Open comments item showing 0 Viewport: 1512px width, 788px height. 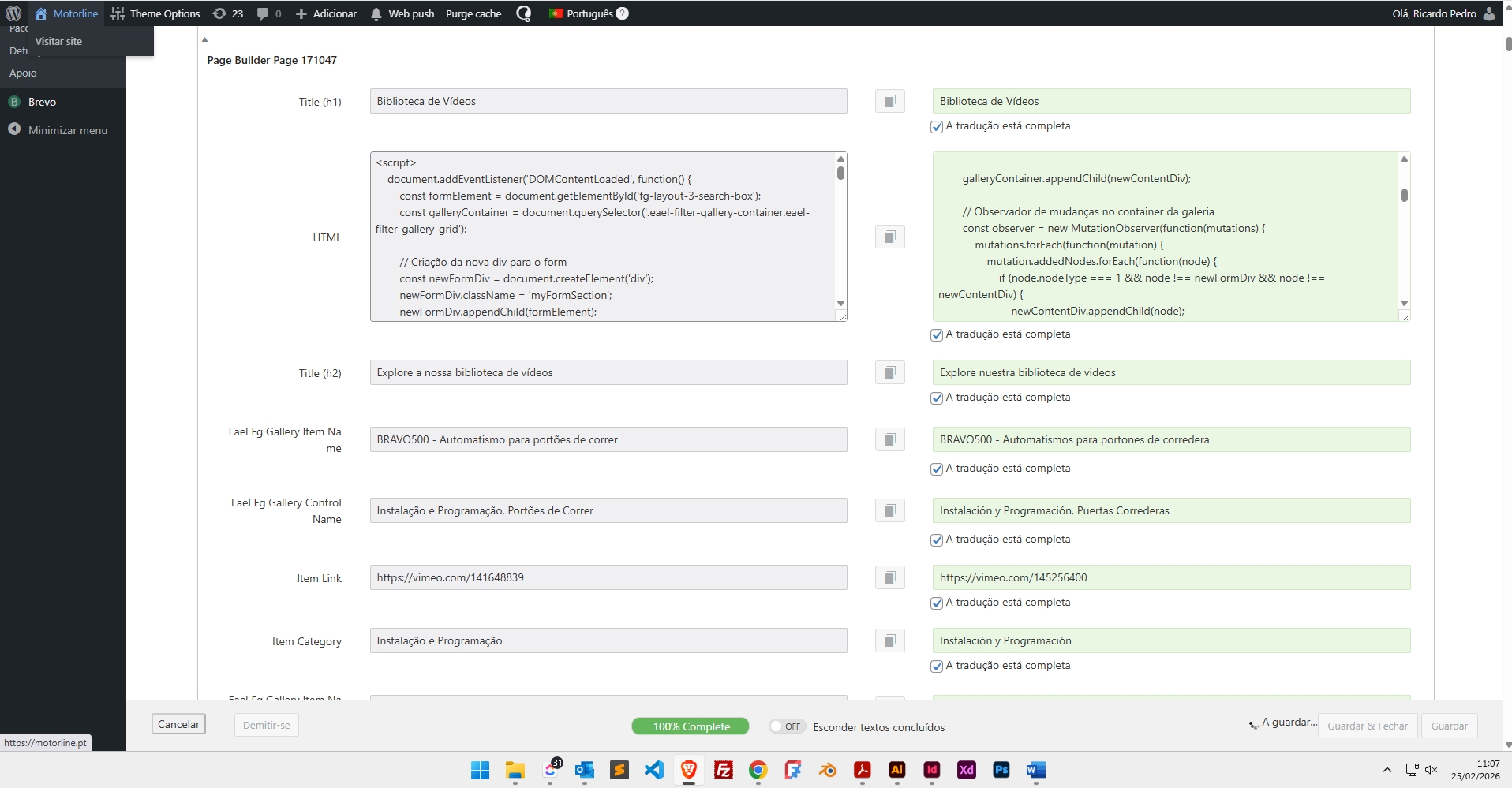coord(269,13)
